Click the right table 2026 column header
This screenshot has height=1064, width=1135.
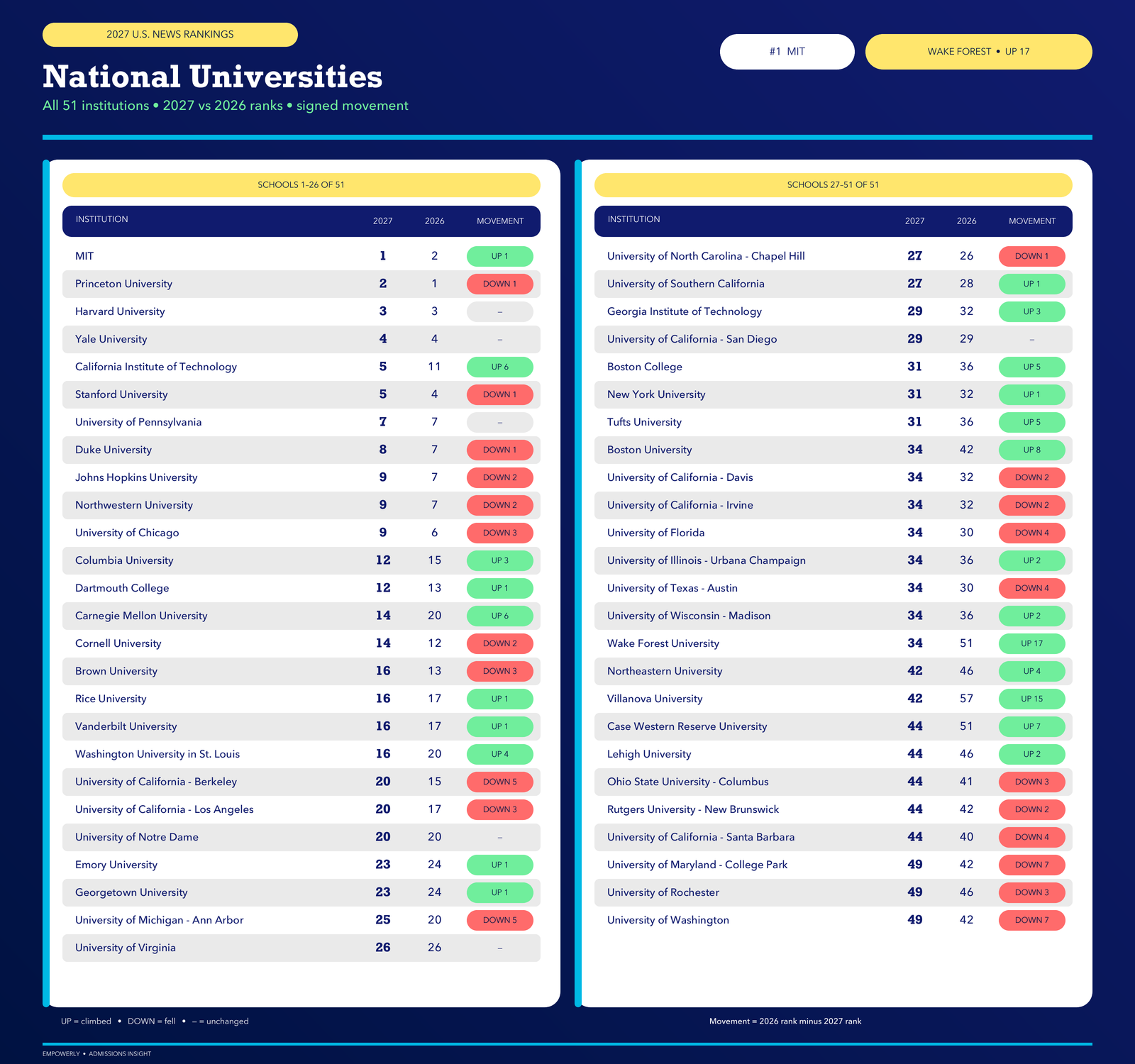(967, 221)
